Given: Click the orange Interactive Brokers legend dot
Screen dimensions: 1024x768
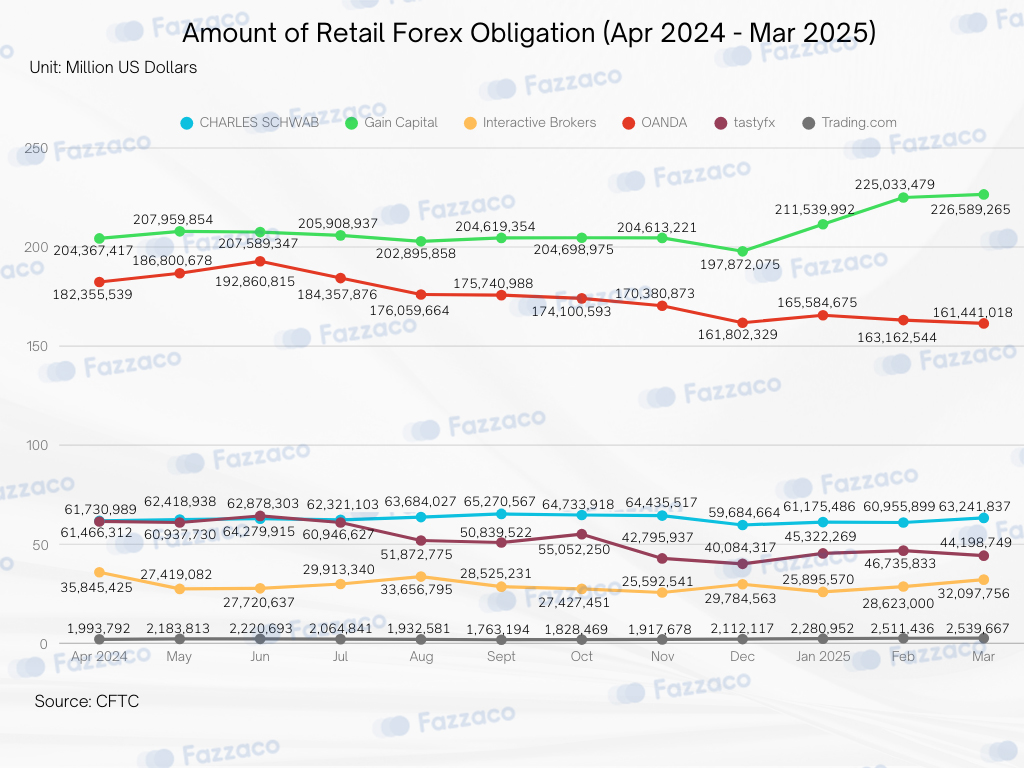Looking at the screenshot, I should [470, 123].
